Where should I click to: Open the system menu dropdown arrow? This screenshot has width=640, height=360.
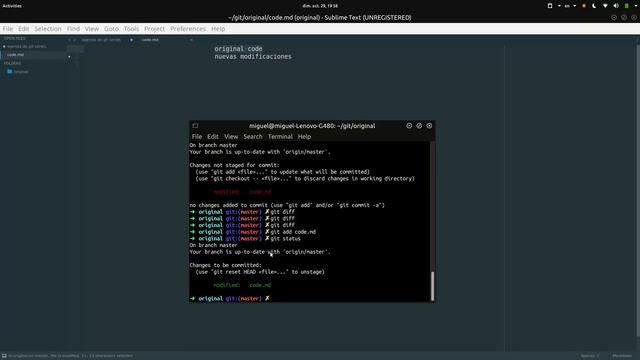coord(636,6)
